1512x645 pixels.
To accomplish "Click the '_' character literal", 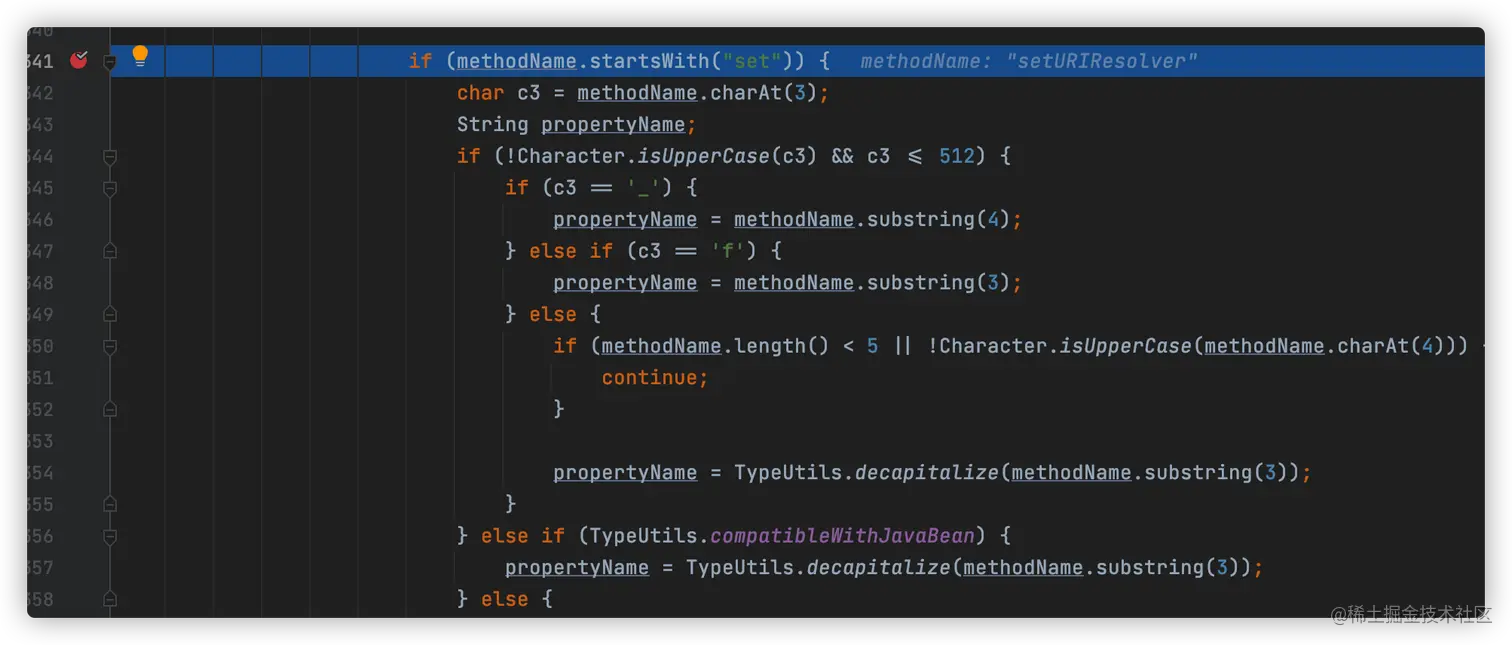I will pos(643,188).
